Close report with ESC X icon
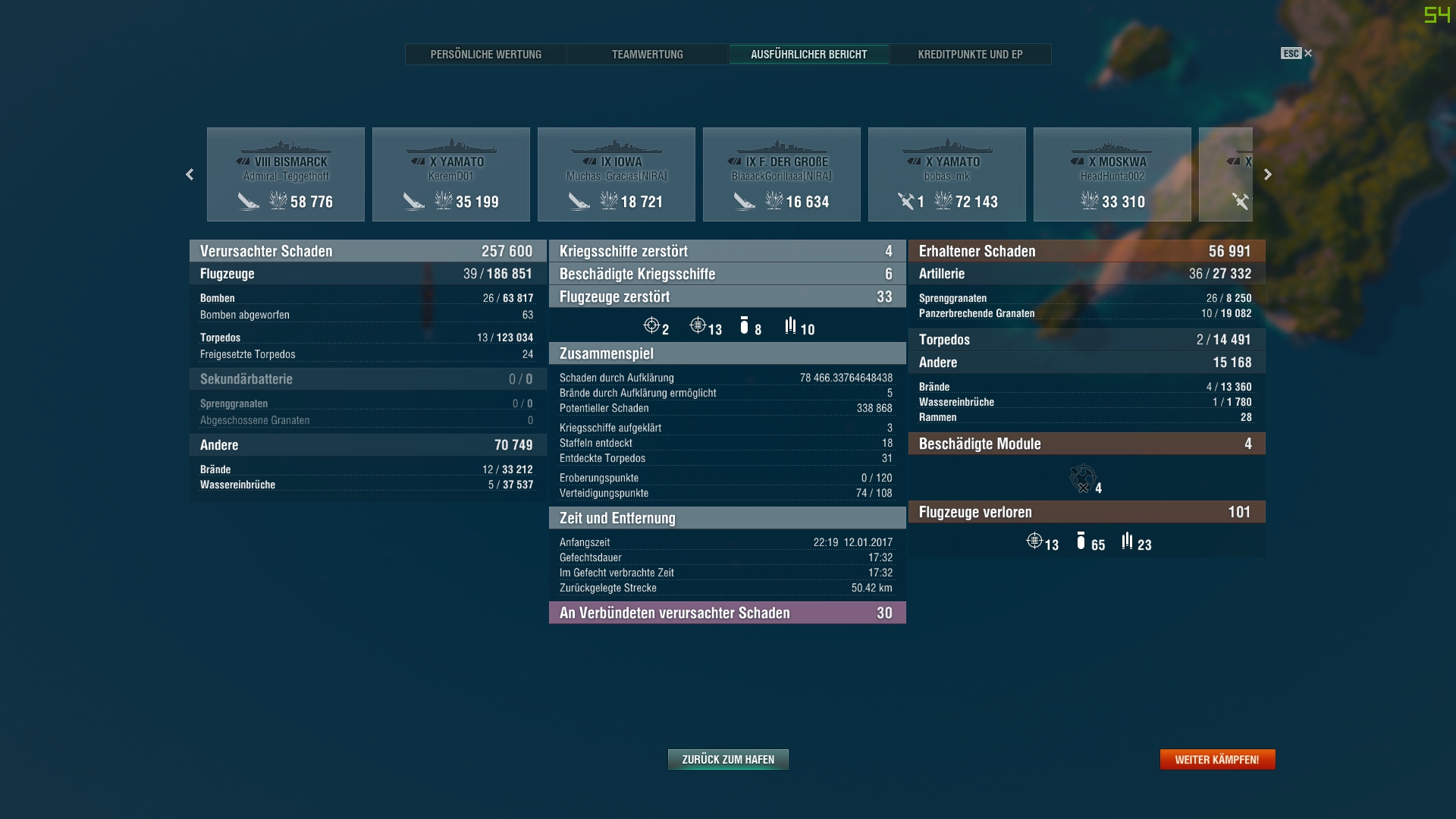This screenshot has height=819, width=1456. (1307, 53)
